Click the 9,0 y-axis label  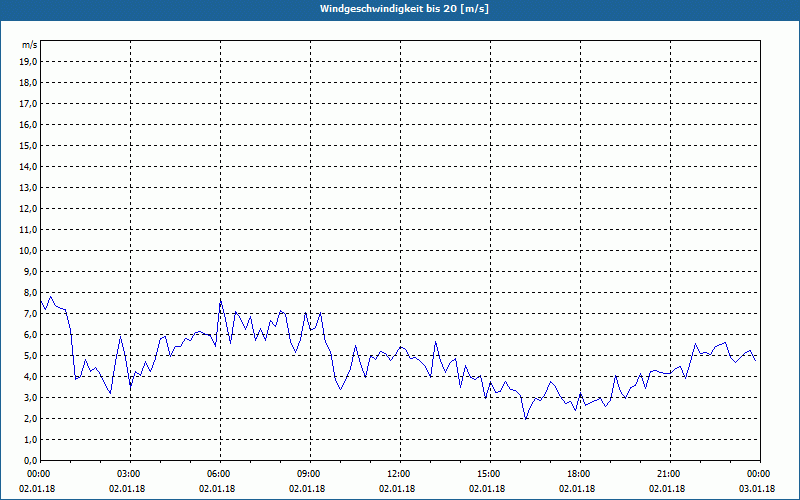pos(30,271)
